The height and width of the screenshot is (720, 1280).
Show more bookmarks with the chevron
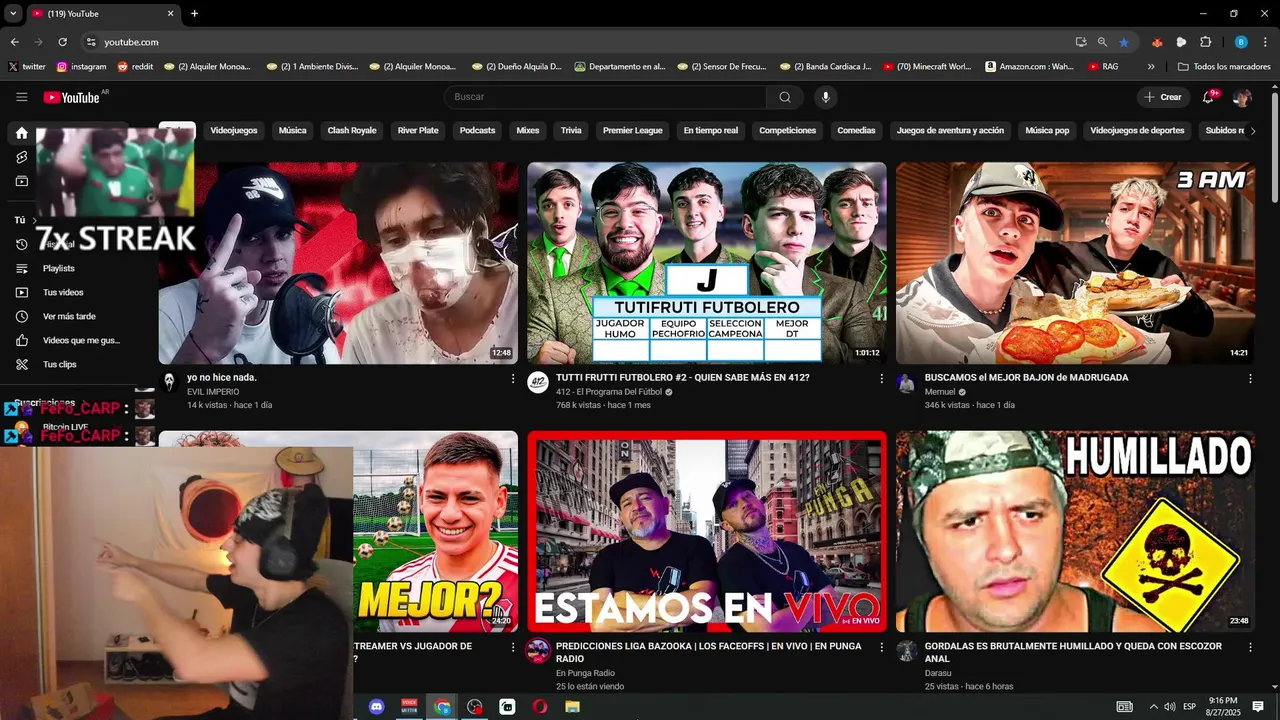[x=1151, y=67]
